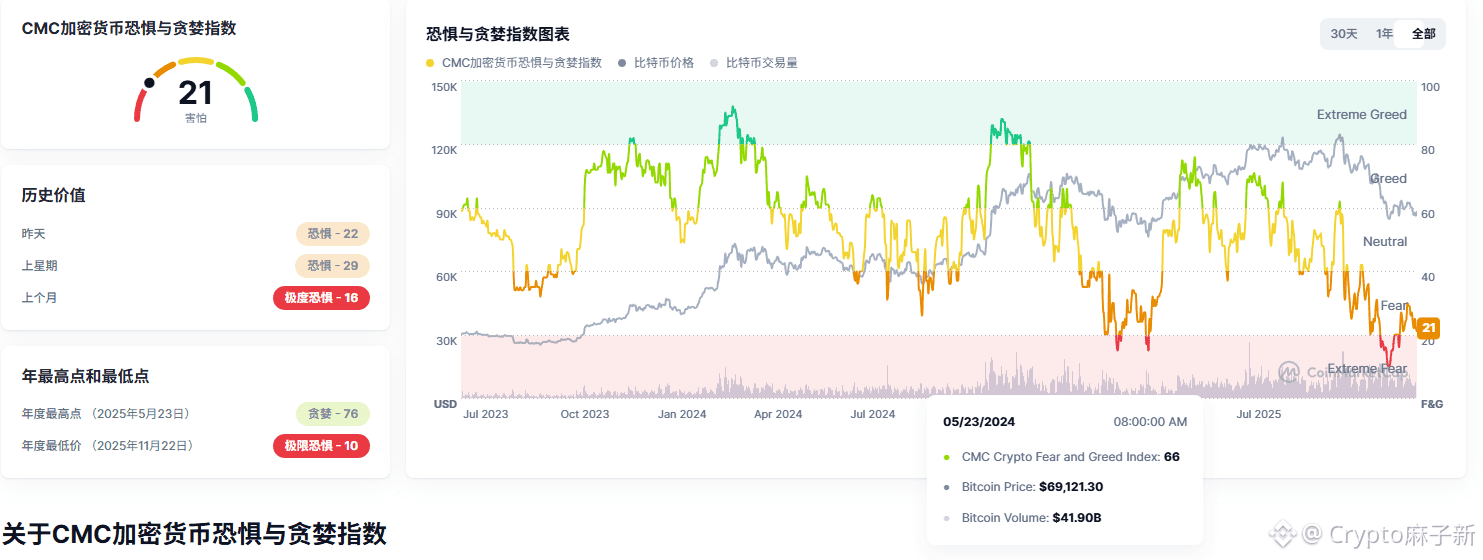The width and height of the screenshot is (1483, 560).
Task: Click the black gauge needle dot
Action: pos(149,83)
